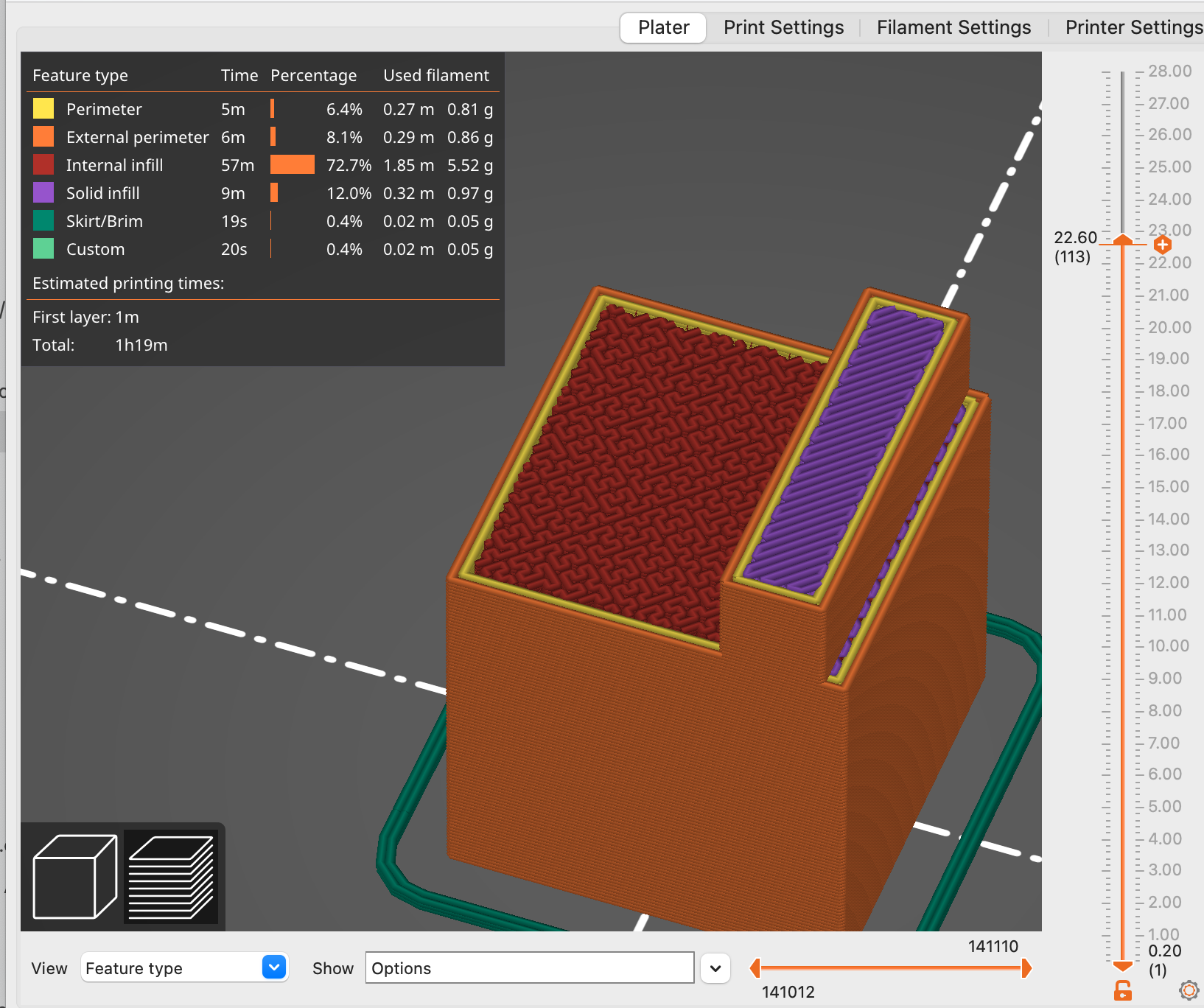Toggle External perimeter orange swatch
This screenshot has width=1204, height=1008.
[43, 136]
